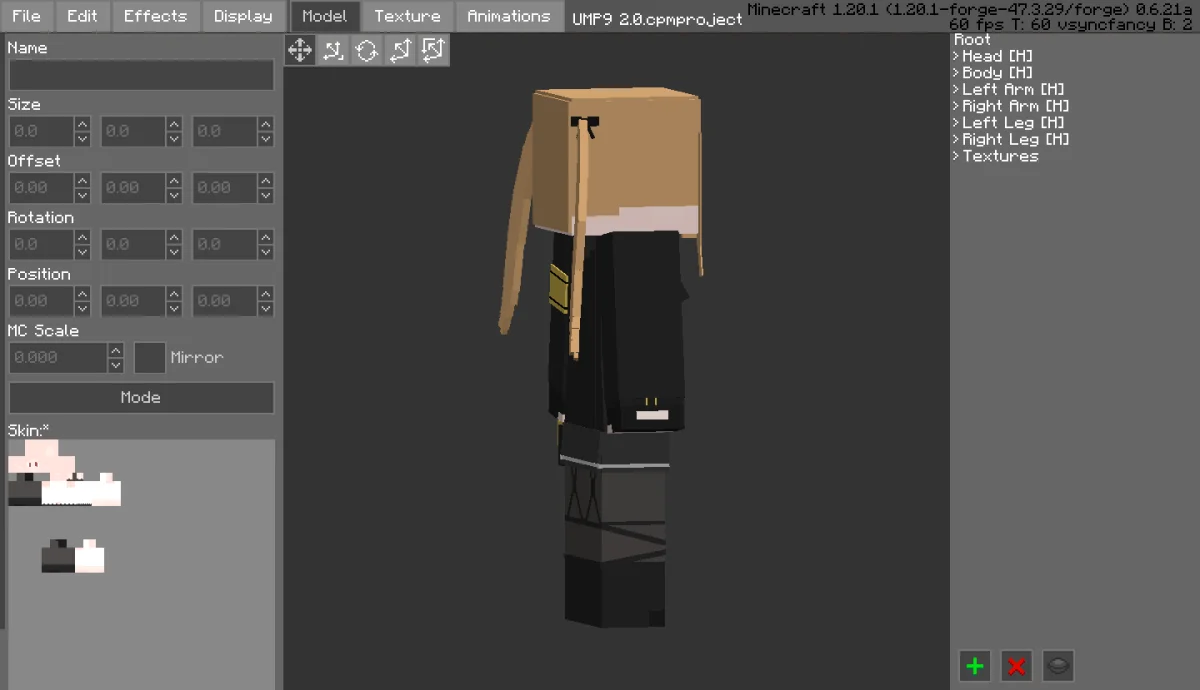
Task: Increase the third Rotation value with up arrow
Action: click(266, 237)
